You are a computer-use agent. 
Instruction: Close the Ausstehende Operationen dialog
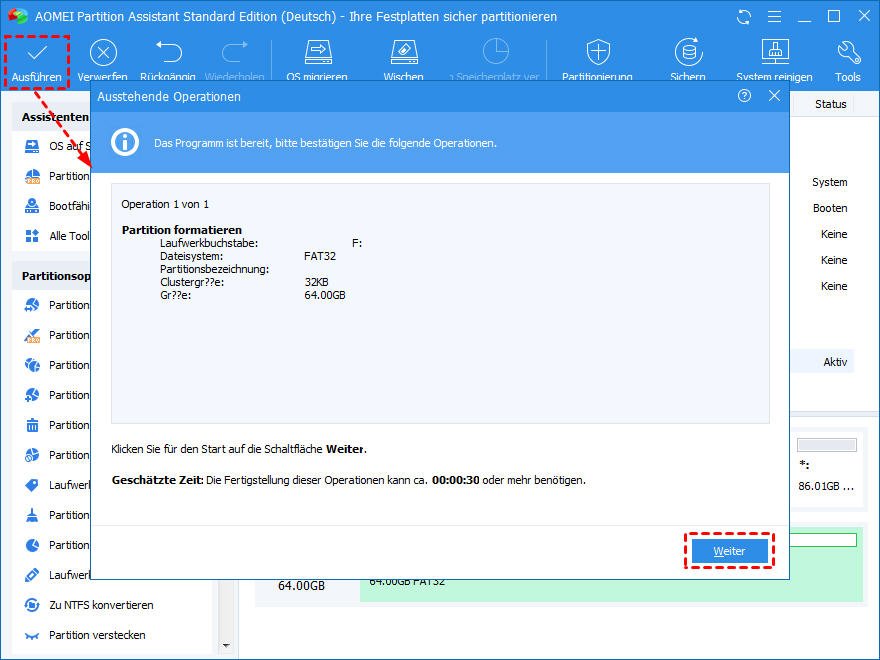pos(774,96)
